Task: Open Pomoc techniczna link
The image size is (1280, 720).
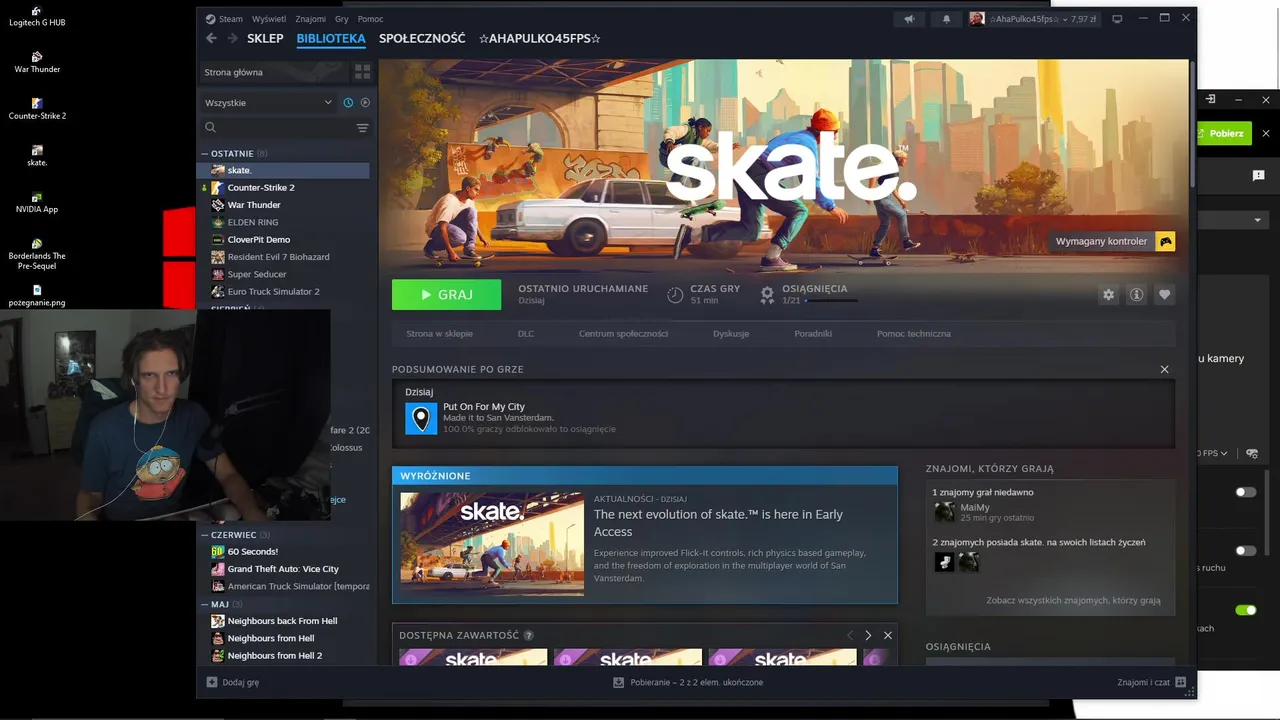Action: coord(914,333)
